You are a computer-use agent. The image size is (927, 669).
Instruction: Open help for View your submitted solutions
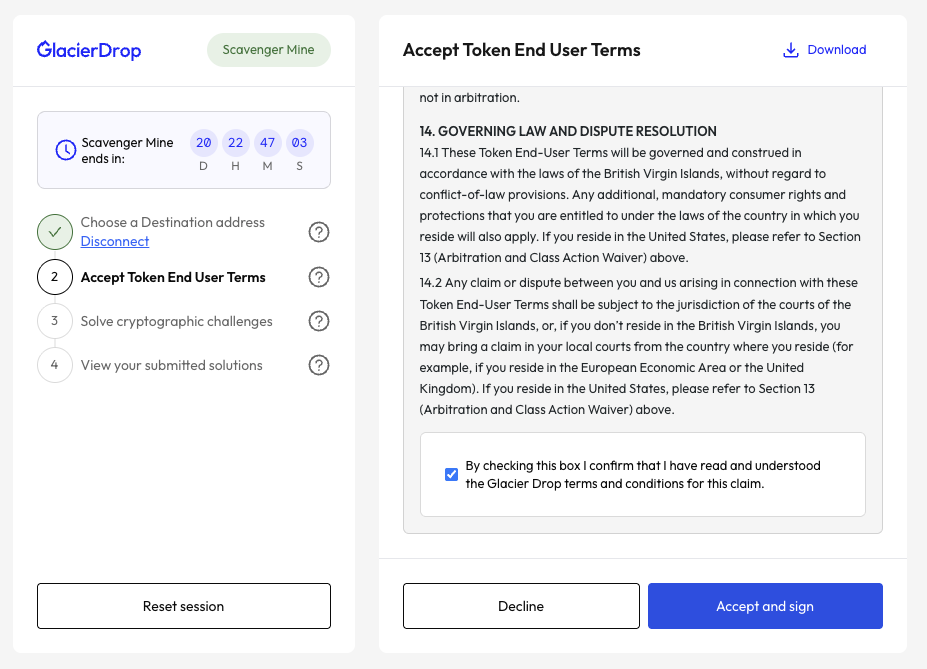click(x=319, y=365)
